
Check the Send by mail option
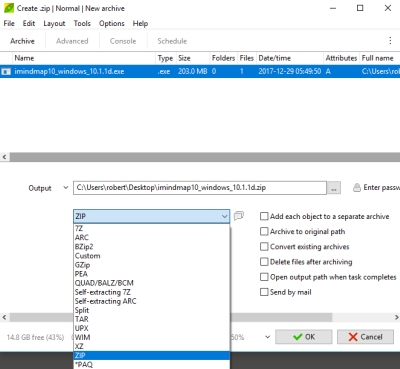(x=264, y=292)
